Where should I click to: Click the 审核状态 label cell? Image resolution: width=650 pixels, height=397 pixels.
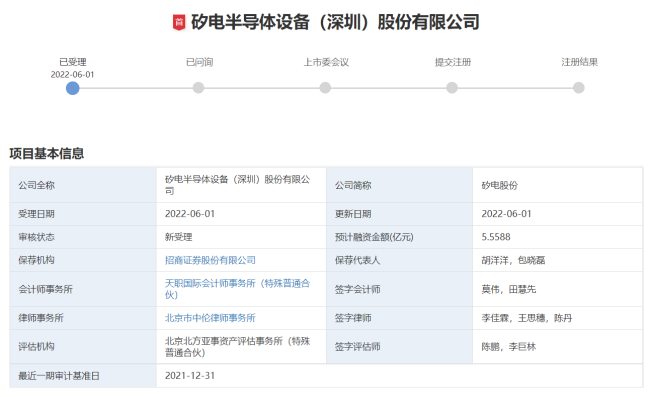(83, 237)
